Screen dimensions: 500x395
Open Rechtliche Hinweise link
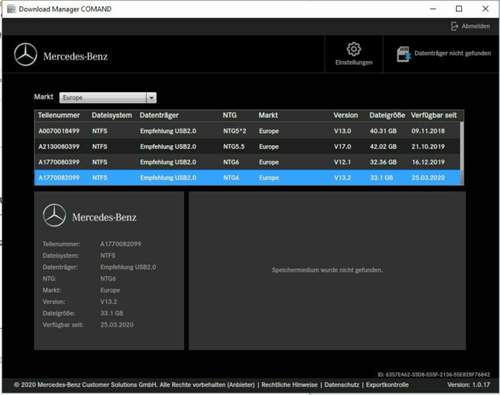289,385
